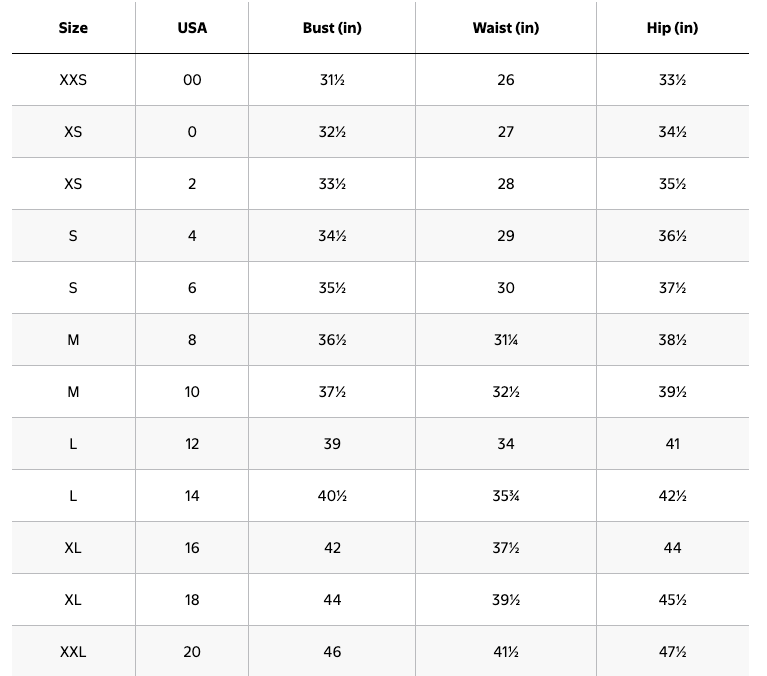The image size is (767, 676).
Task: Select USA size 18 cell
Action: point(192,600)
